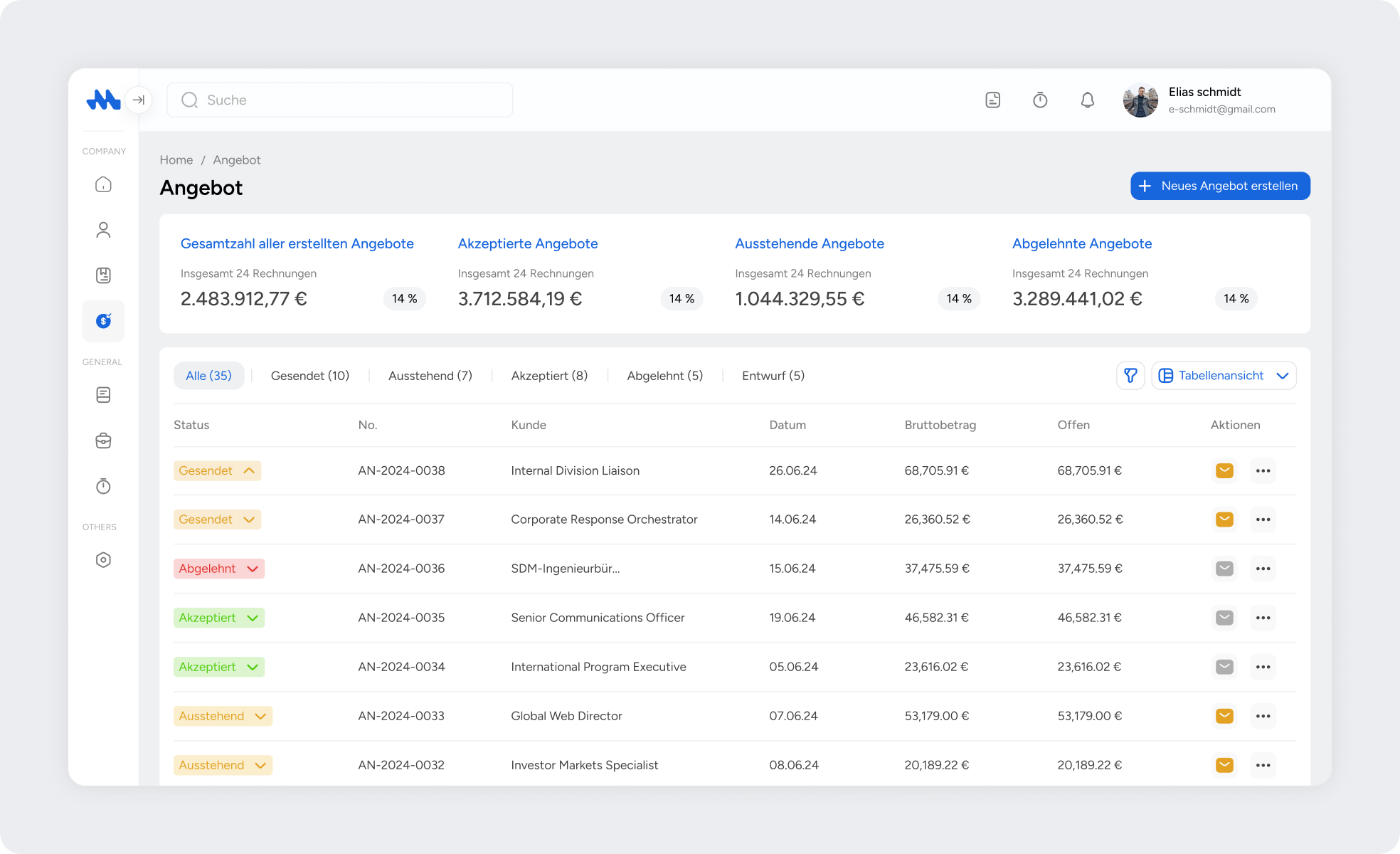Open more actions for AN-2024-0036
Viewport: 1400px width, 854px height.
coord(1263,569)
